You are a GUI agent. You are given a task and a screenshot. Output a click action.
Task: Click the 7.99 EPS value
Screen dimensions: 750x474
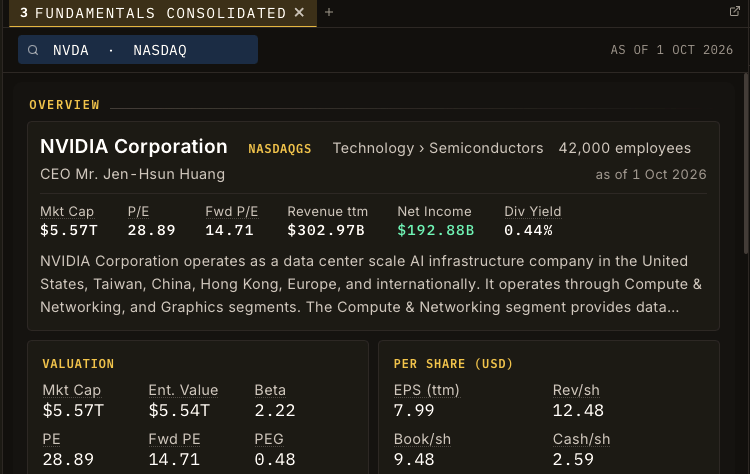(x=414, y=410)
